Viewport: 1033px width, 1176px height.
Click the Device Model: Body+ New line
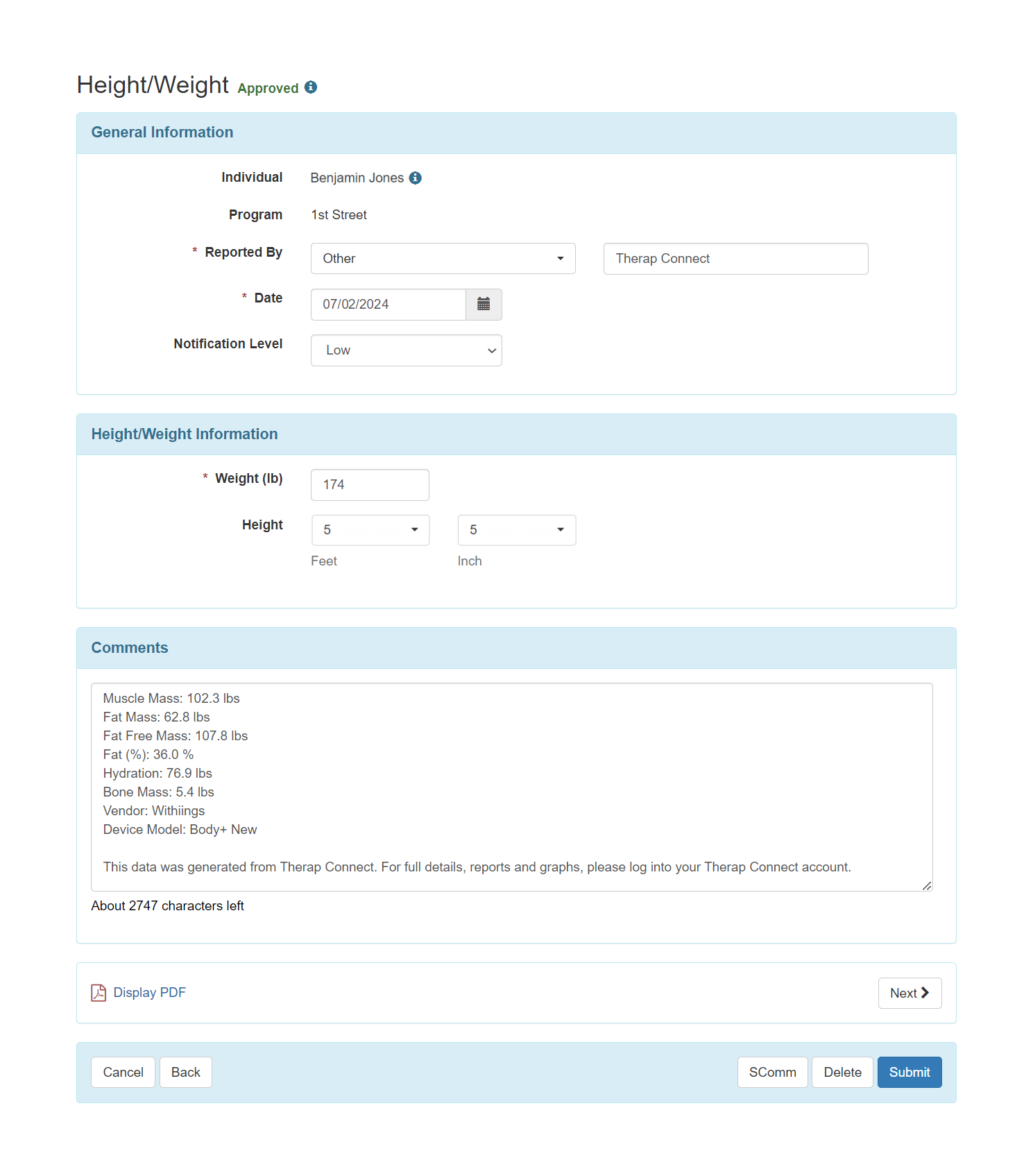pyautogui.click(x=180, y=830)
